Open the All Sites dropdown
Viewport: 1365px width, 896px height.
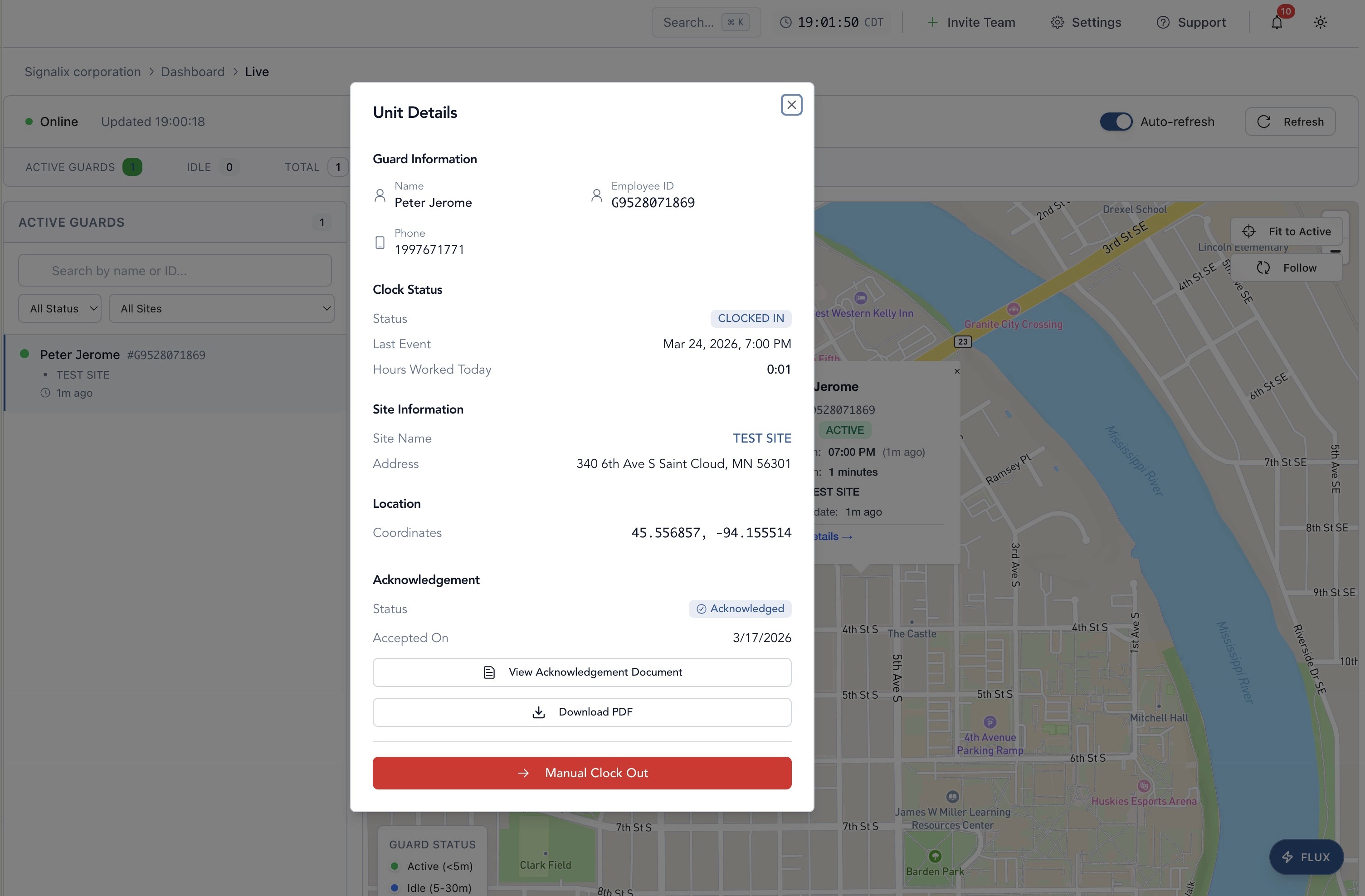click(221, 309)
